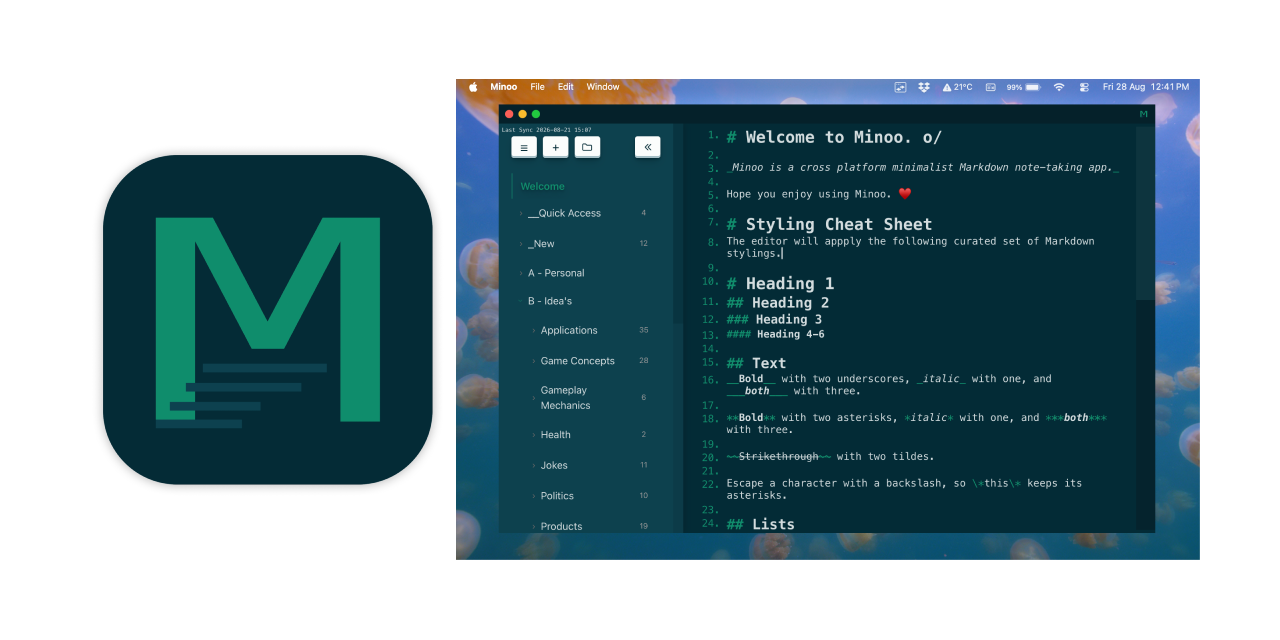
Task: Click the 'Last Sync' timestamp text
Action: tap(546, 130)
